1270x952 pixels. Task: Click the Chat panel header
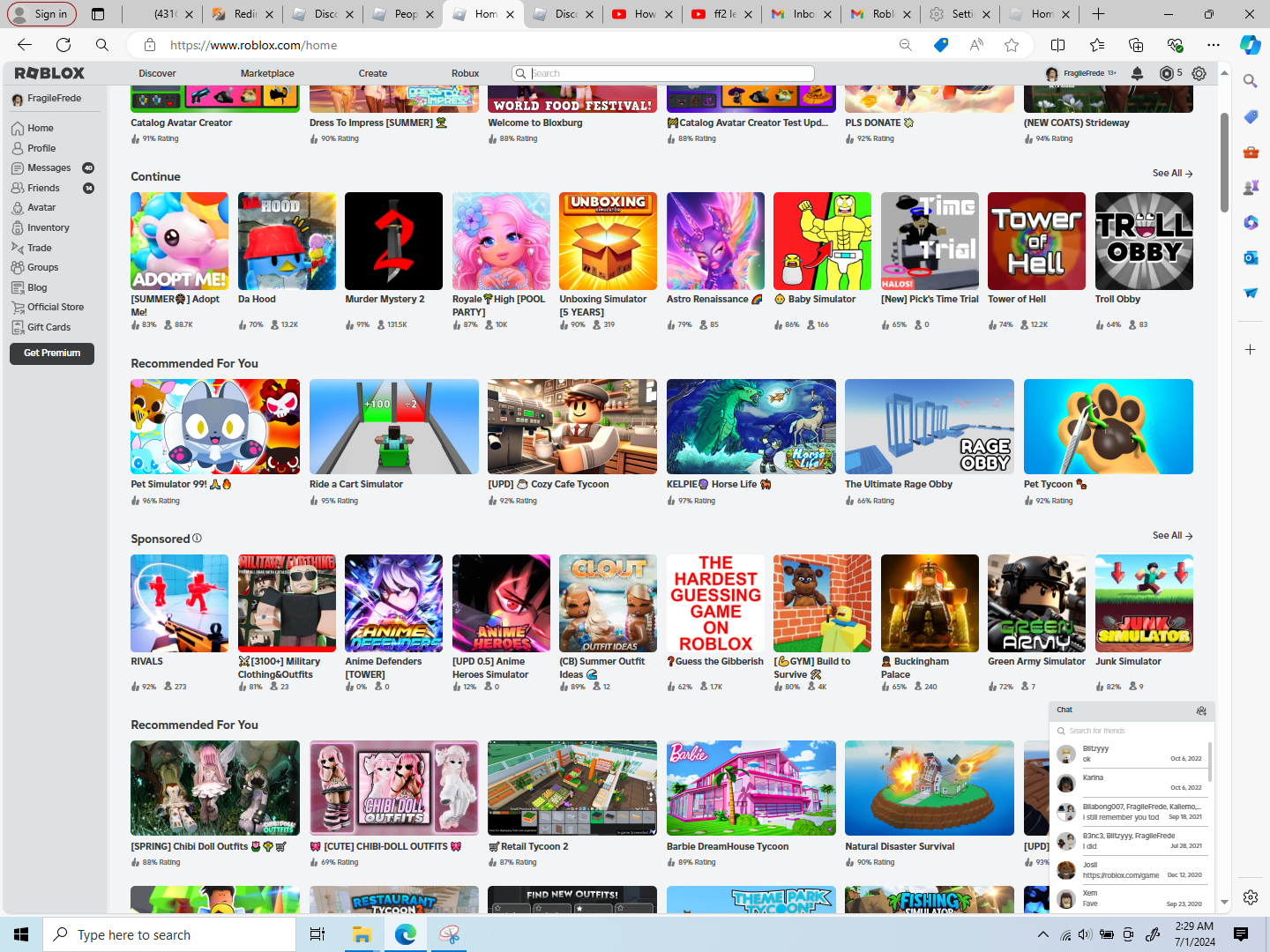1132,710
